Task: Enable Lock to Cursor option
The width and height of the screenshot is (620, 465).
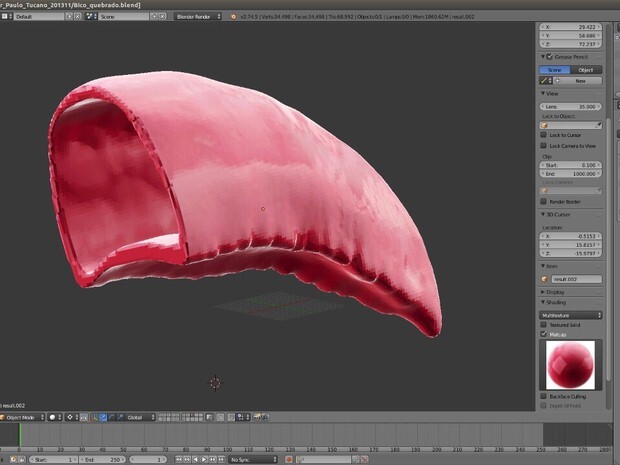Action: tap(544, 135)
